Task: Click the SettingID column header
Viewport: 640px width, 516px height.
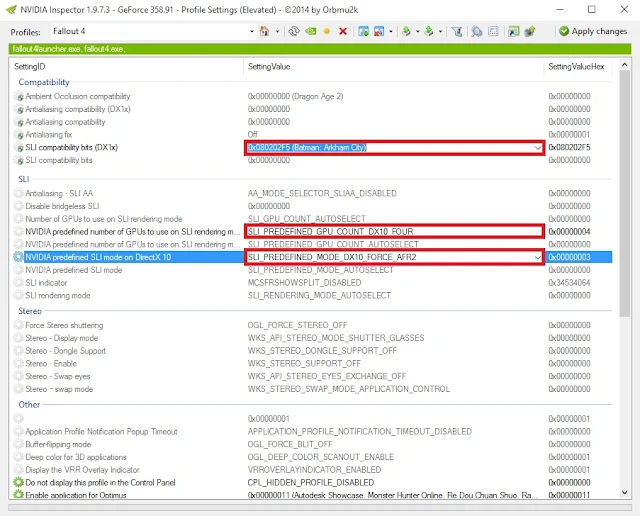Action: [127, 67]
